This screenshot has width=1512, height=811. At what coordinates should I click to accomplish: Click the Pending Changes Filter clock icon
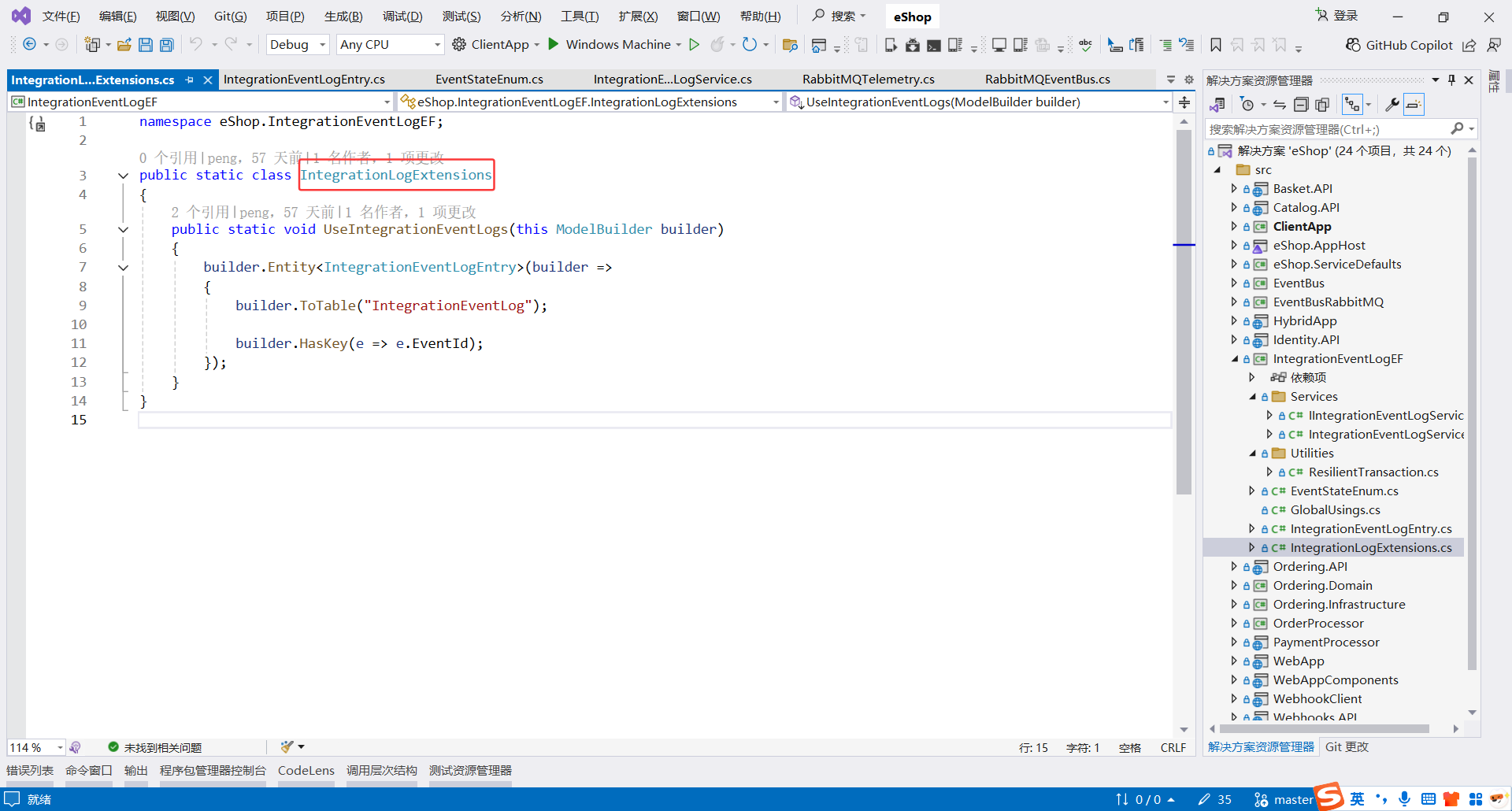coord(1247,105)
